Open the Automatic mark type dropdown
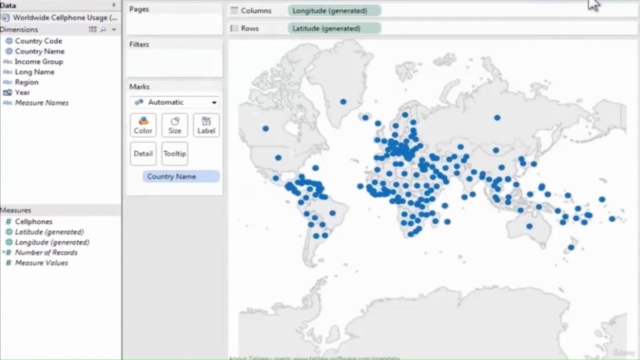The image size is (640, 360). click(x=175, y=102)
